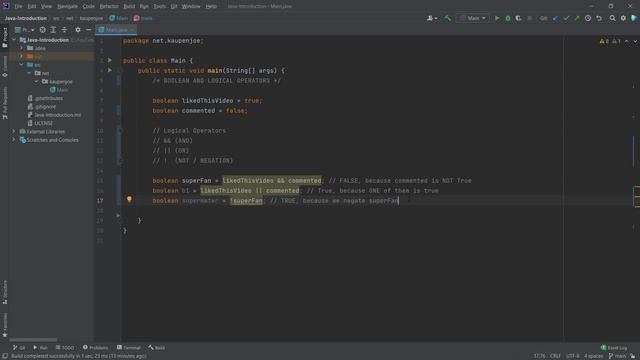Open the Problems tool window button
The height and width of the screenshot is (360, 640).
click(x=96, y=347)
